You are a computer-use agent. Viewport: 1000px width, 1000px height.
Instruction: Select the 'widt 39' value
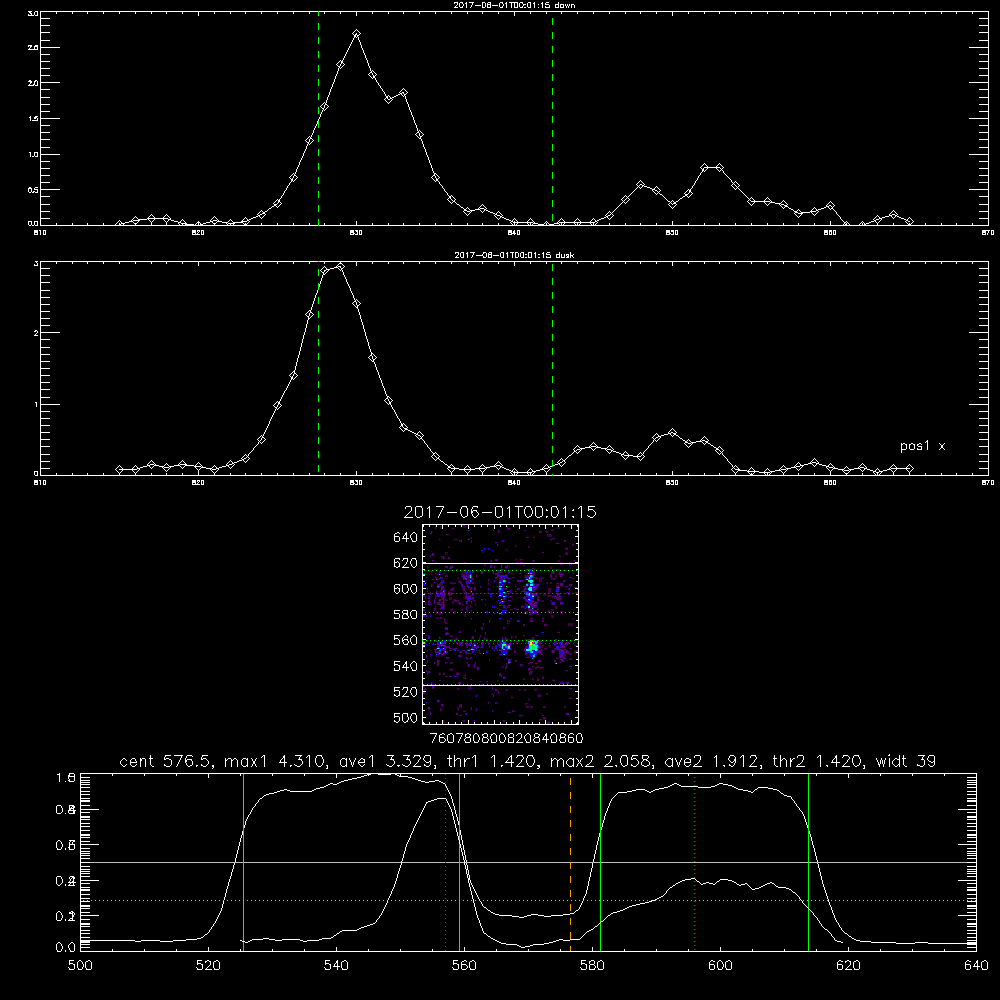point(906,761)
